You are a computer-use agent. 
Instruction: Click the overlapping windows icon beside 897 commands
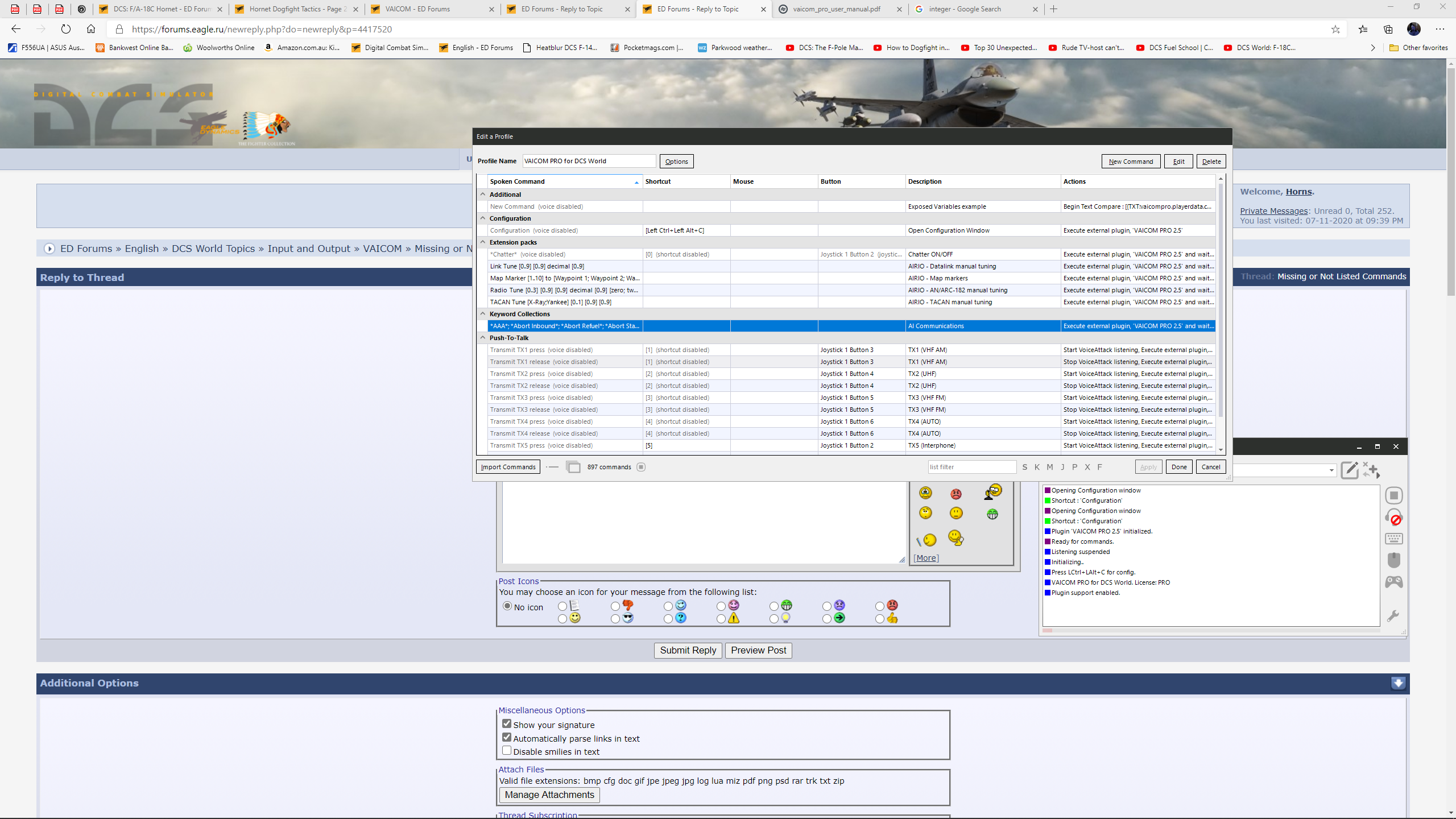pyautogui.click(x=573, y=467)
